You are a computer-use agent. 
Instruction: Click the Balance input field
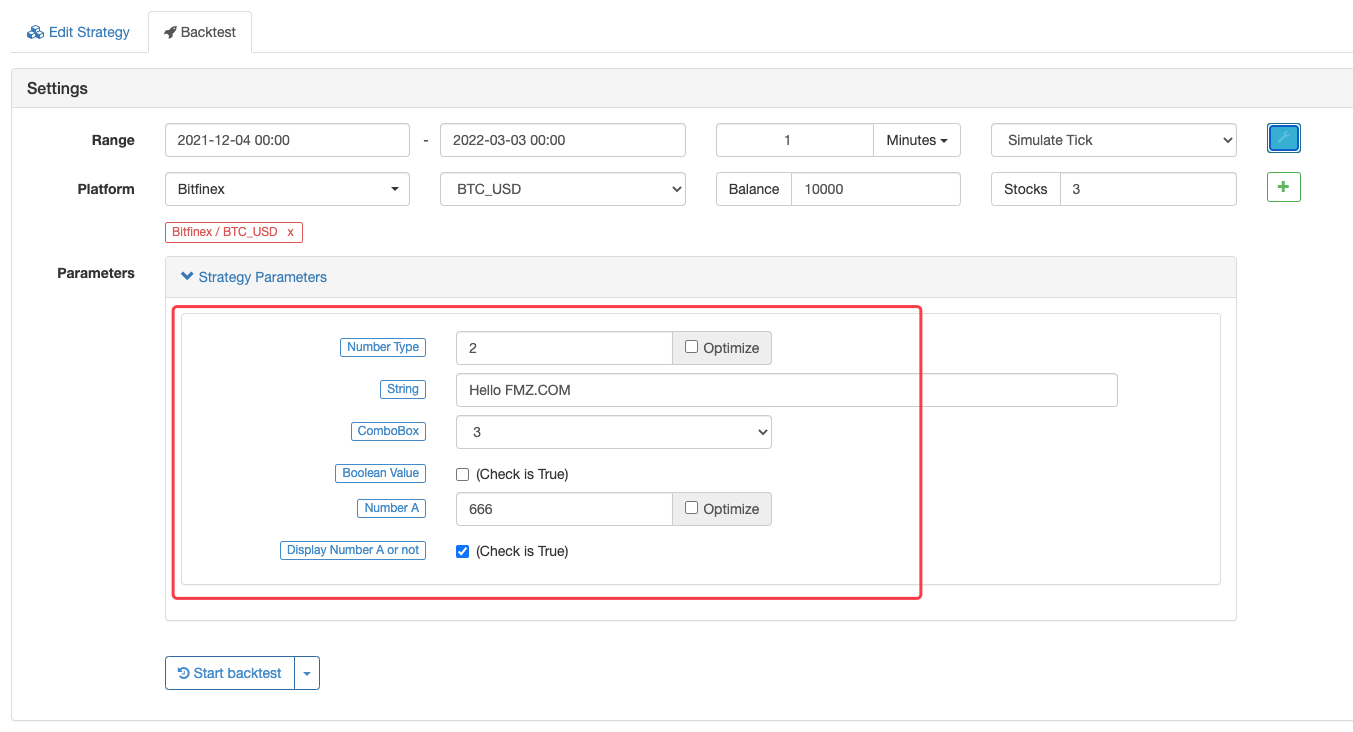click(875, 189)
